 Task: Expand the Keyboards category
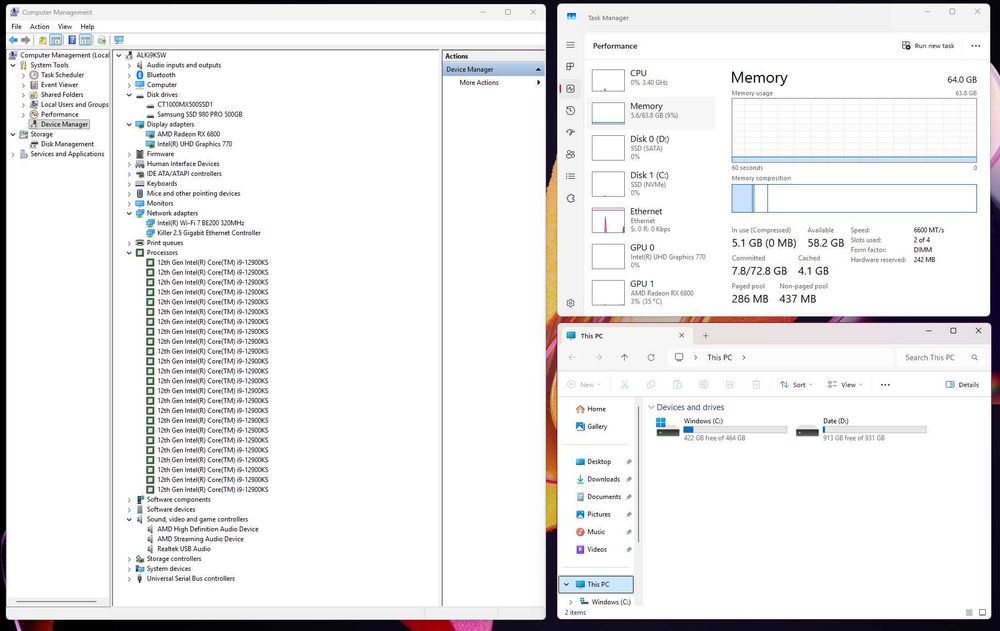[x=129, y=184]
